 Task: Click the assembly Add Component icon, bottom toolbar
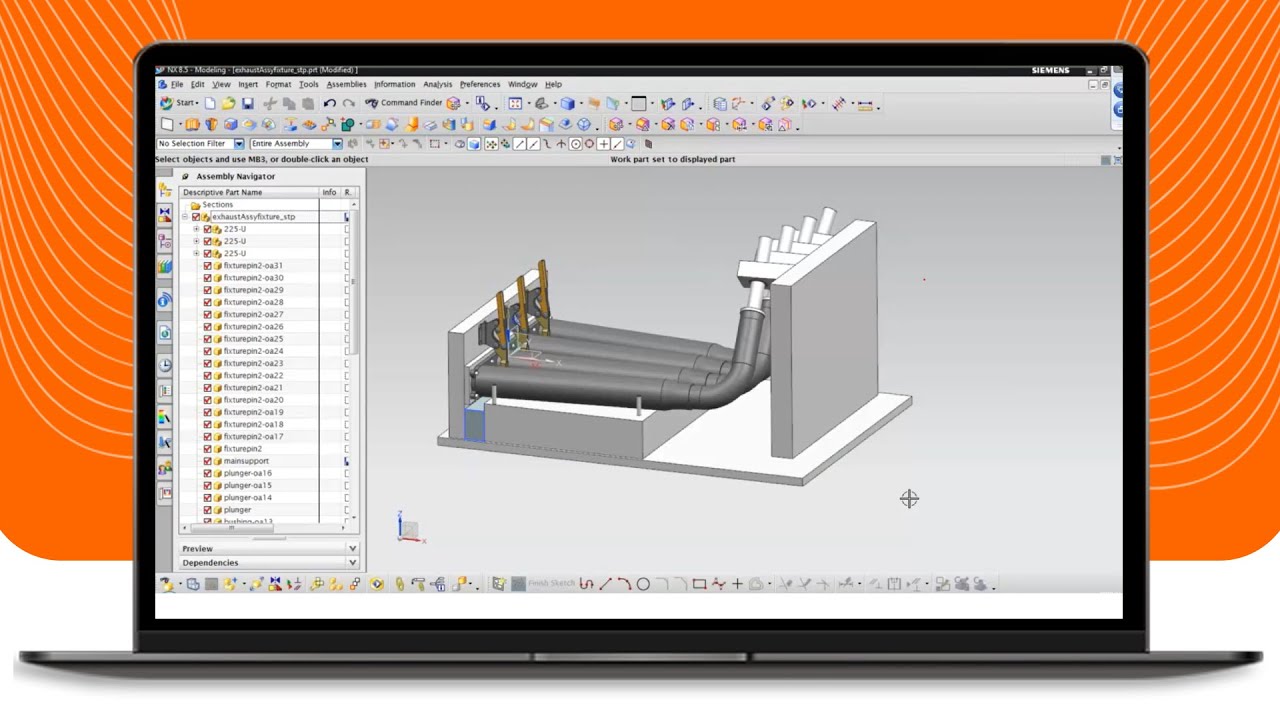click(x=229, y=584)
